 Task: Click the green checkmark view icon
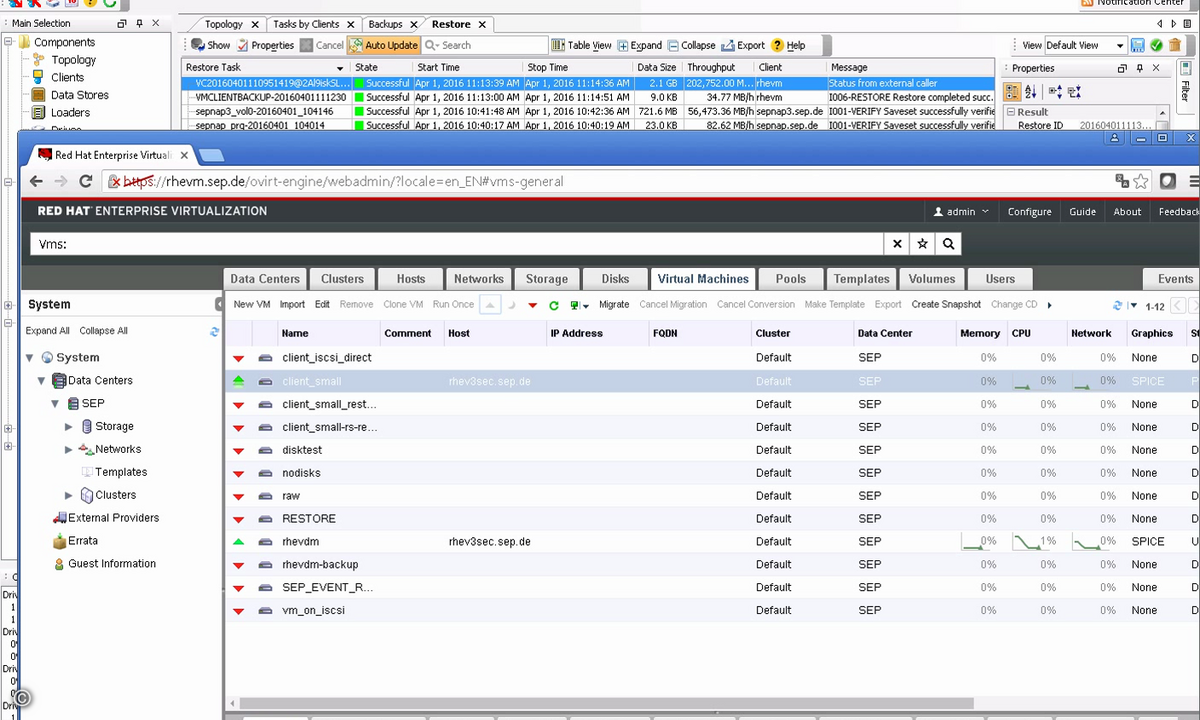[x=1156, y=45]
